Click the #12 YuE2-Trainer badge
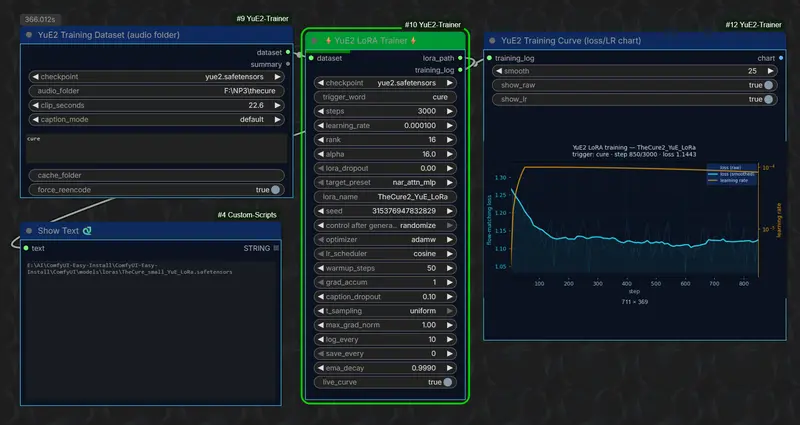 [754, 24]
